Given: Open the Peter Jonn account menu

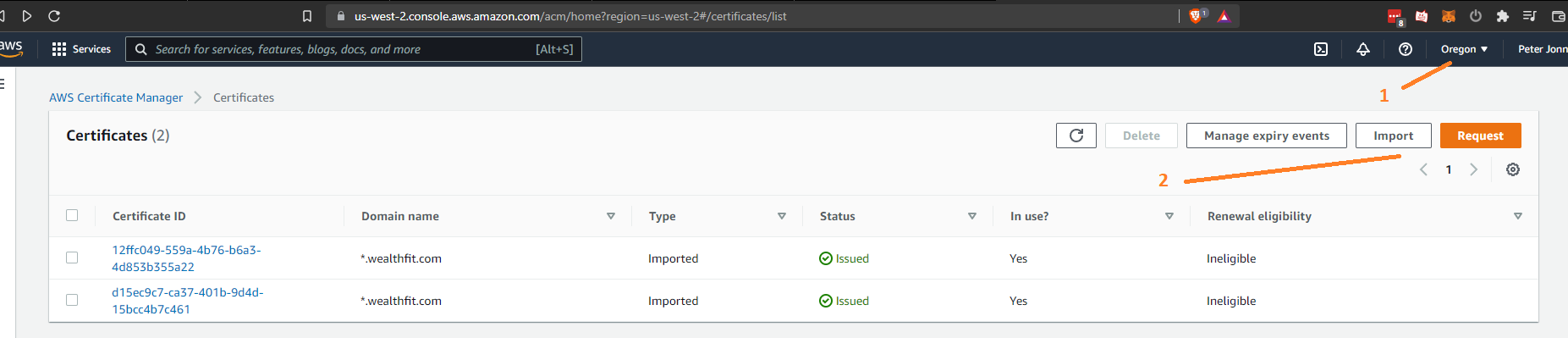Looking at the screenshot, I should 1543,49.
